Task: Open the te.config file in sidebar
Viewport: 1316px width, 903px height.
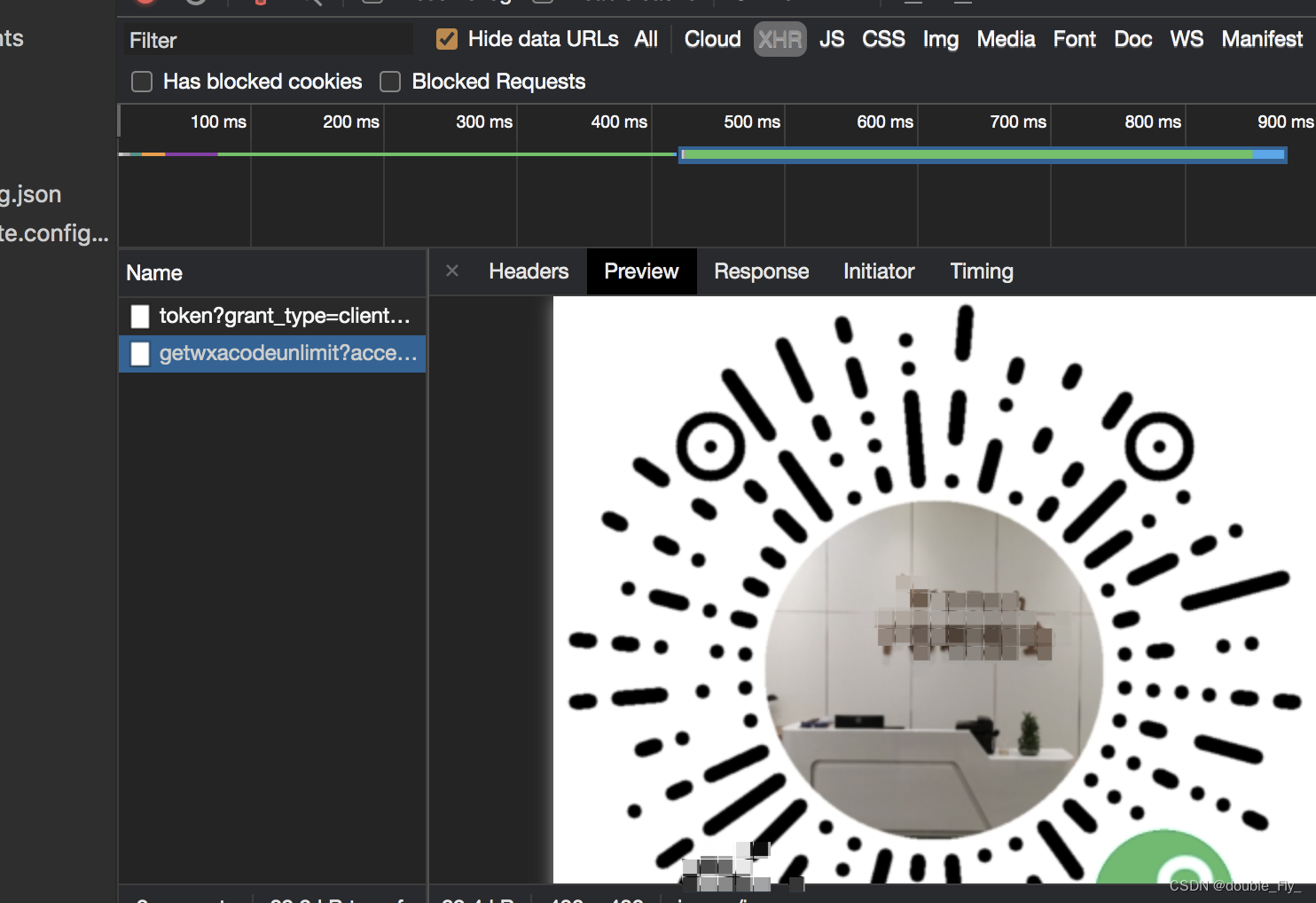Action: pyautogui.click(x=54, y=233)
